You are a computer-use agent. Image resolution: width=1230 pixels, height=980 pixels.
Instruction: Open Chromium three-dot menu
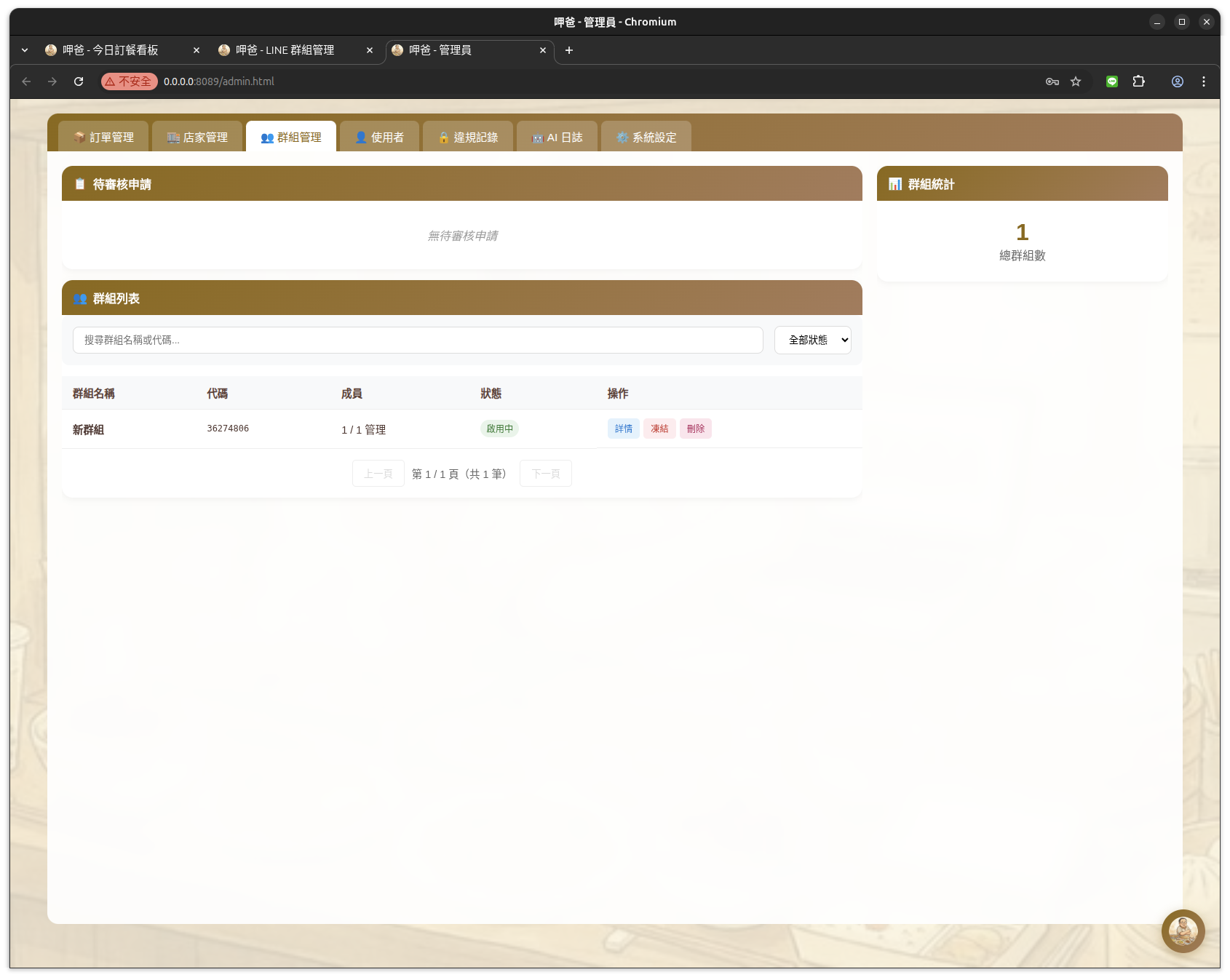pos(1203,81)
